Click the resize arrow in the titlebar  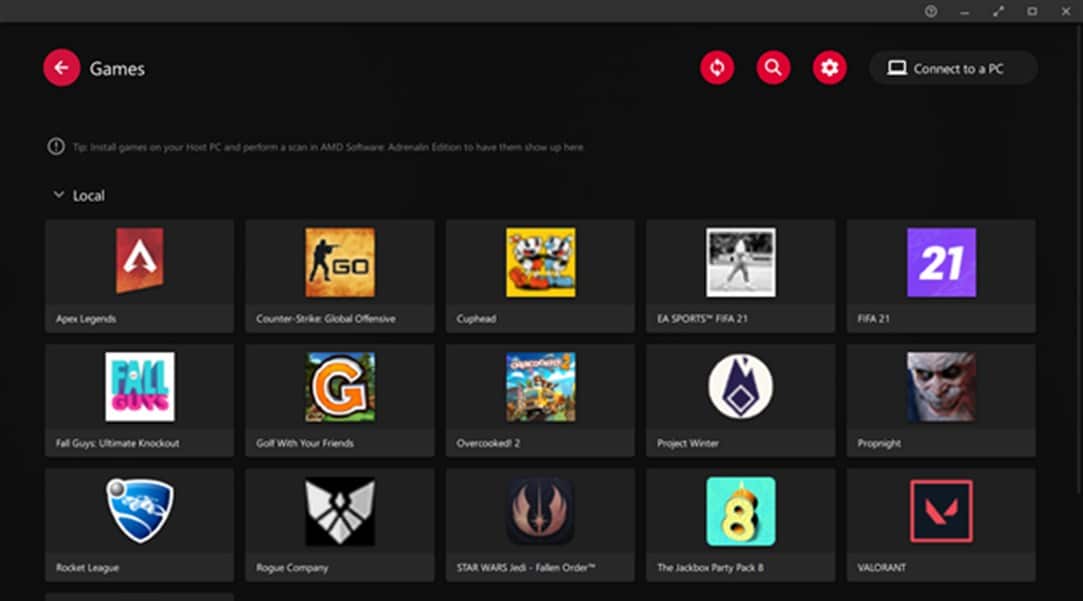(996, 11)
